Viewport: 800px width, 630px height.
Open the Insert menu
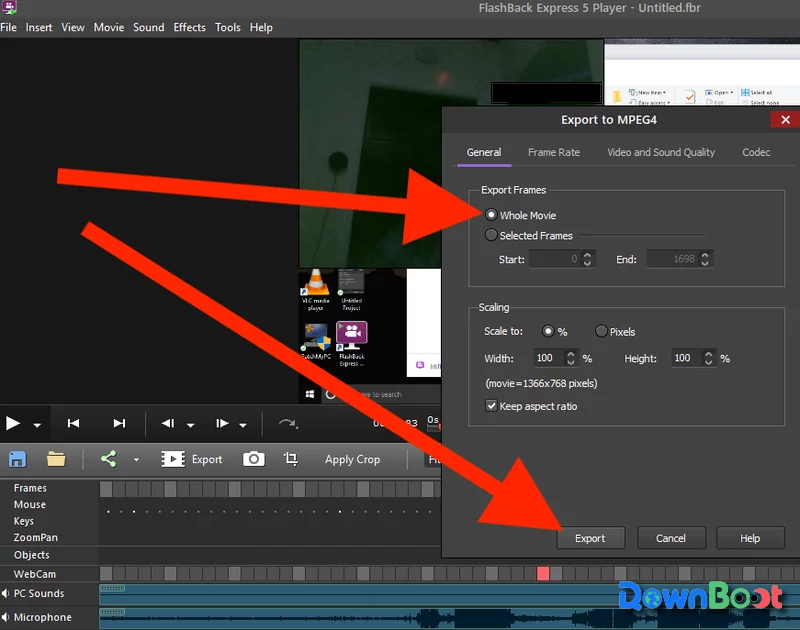tap(39, 28)
